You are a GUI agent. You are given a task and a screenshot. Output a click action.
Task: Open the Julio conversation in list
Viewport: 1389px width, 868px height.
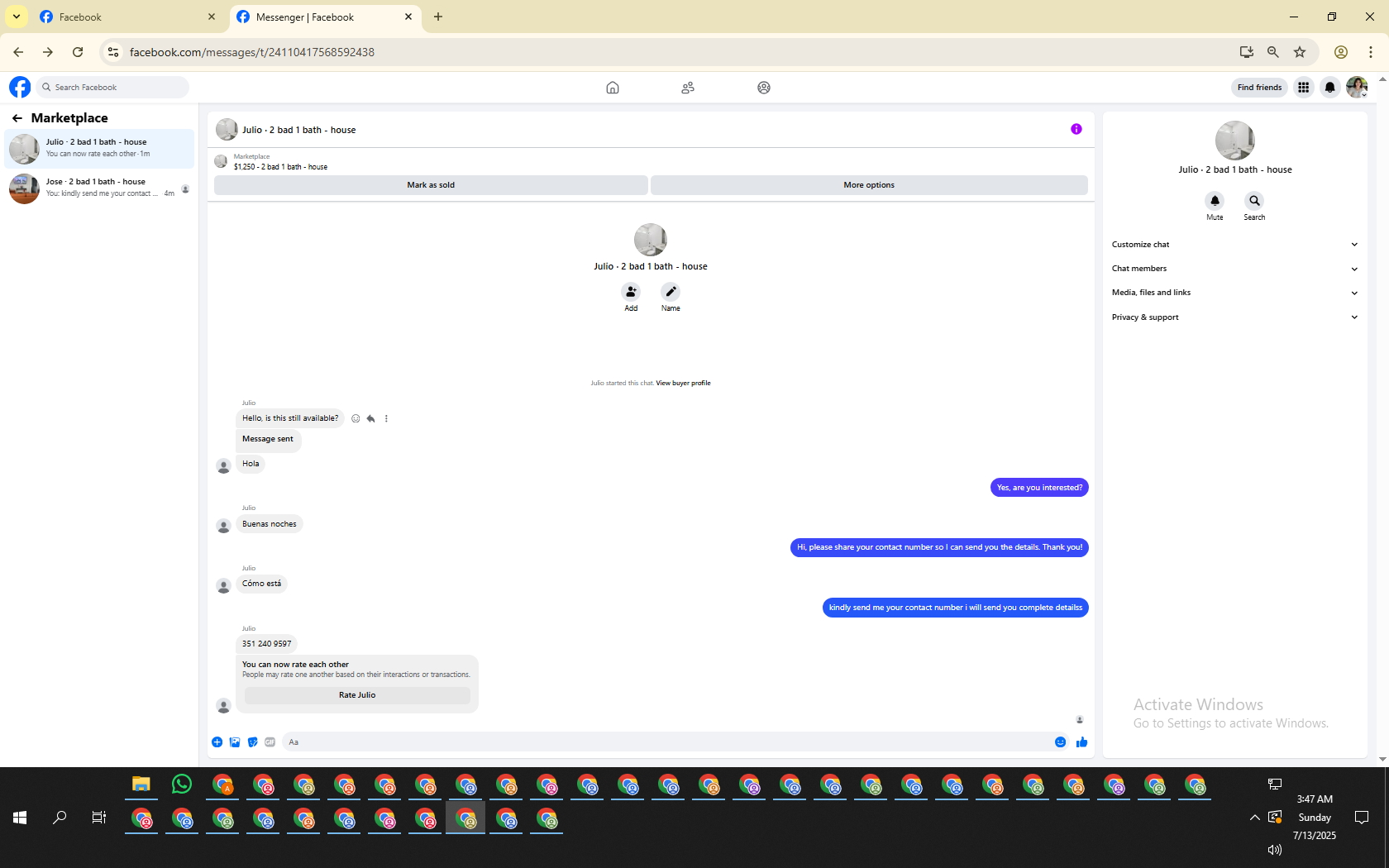99,149
